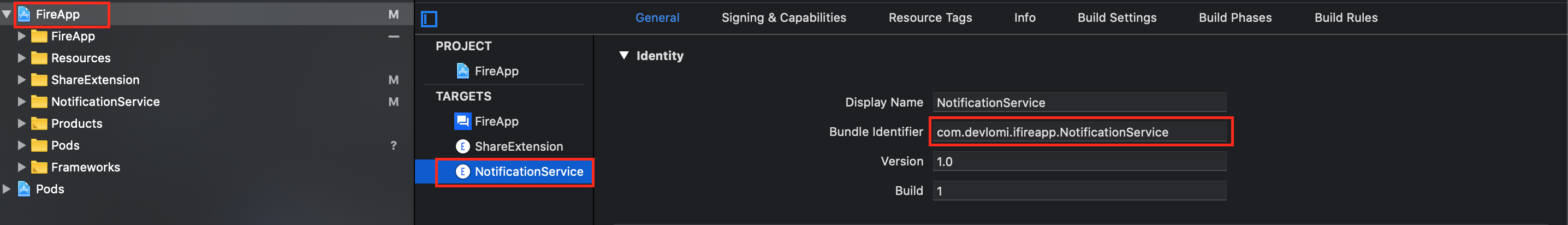Click the NotificationService target extension icon

pos(462,171)
